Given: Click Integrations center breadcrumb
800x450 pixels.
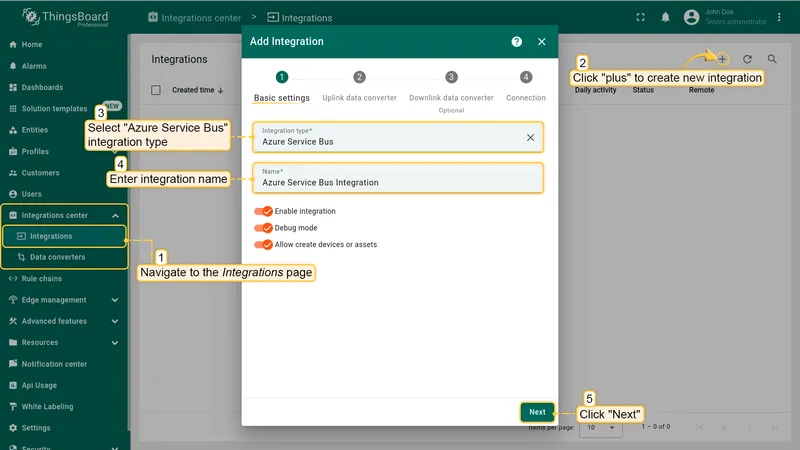Looking at the screenshot, I should point(194,18).
